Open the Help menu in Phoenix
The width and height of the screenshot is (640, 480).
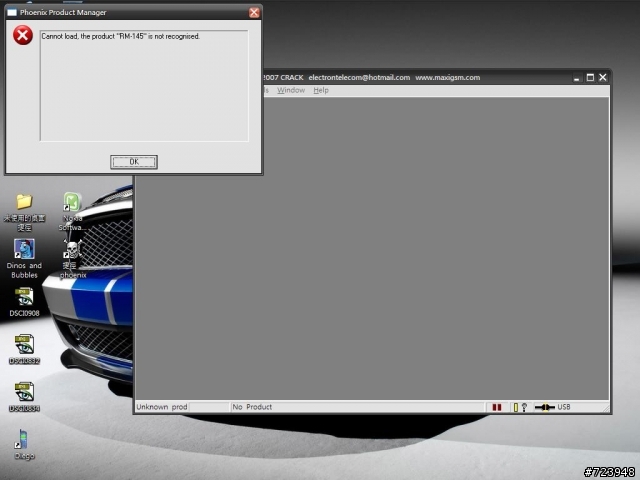tap(321, 90)
